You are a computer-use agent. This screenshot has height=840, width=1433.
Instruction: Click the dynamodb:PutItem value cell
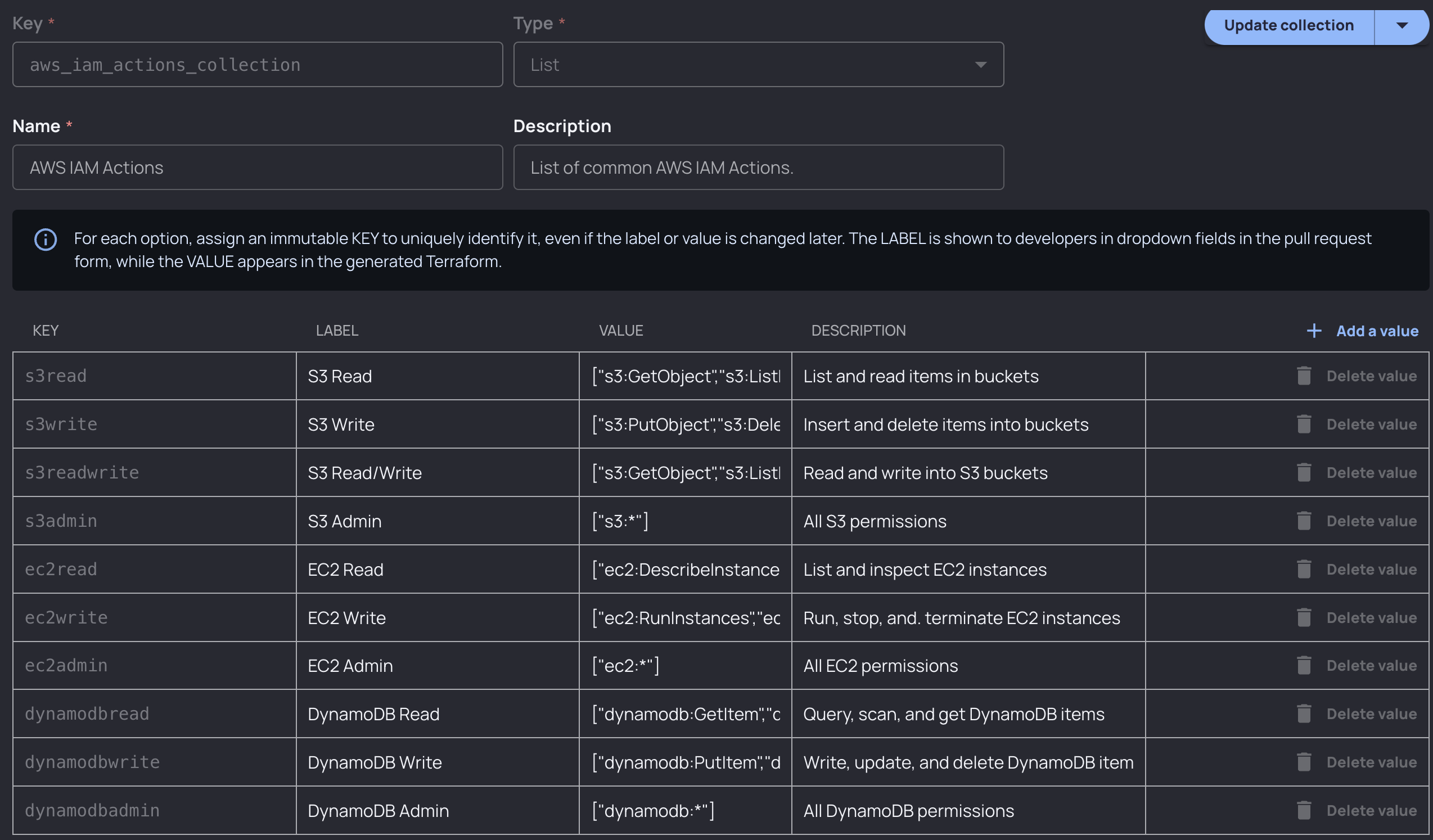(685, 762)
